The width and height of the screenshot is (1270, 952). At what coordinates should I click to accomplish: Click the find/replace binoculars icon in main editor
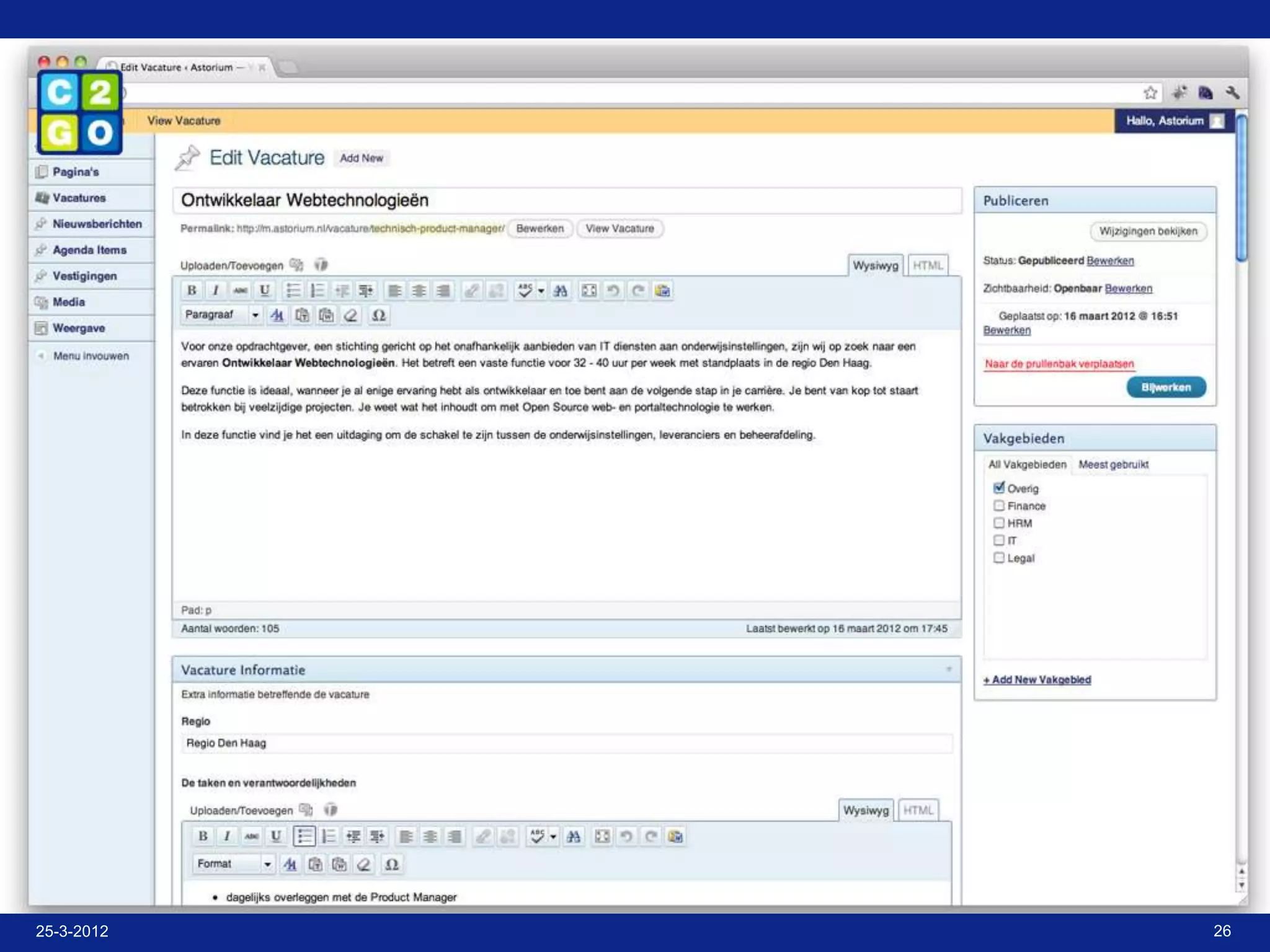coord(561,290)
